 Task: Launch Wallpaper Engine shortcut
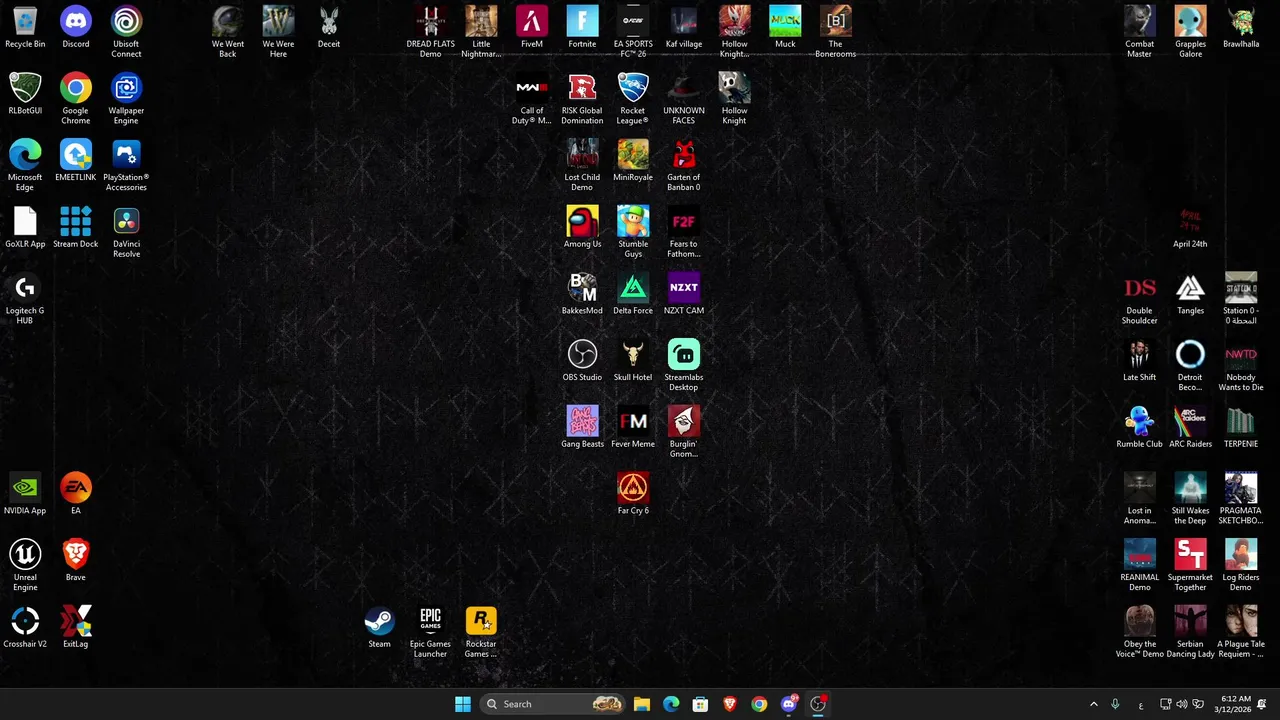point(126,98)
